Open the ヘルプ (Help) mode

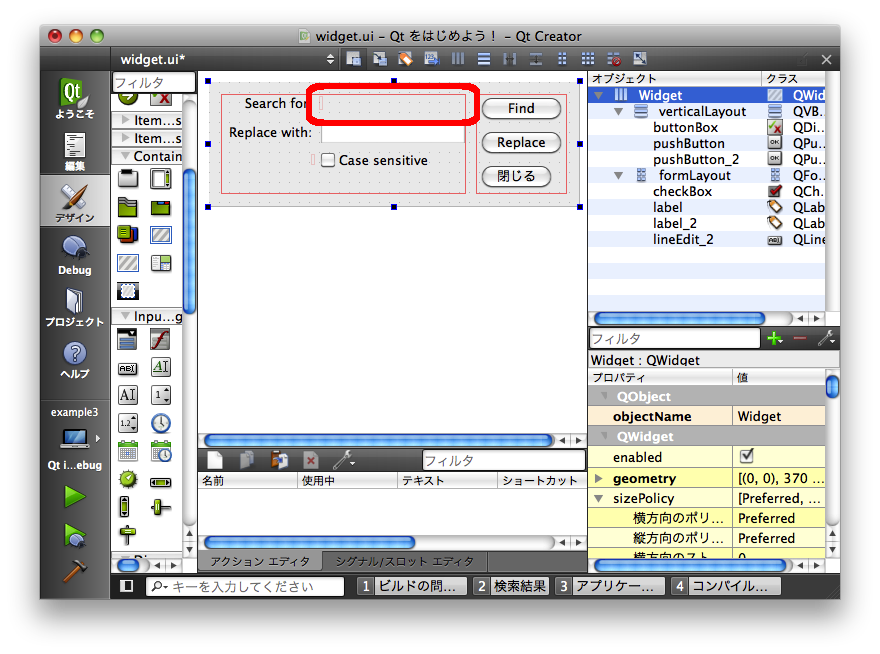tap(74, 359)
